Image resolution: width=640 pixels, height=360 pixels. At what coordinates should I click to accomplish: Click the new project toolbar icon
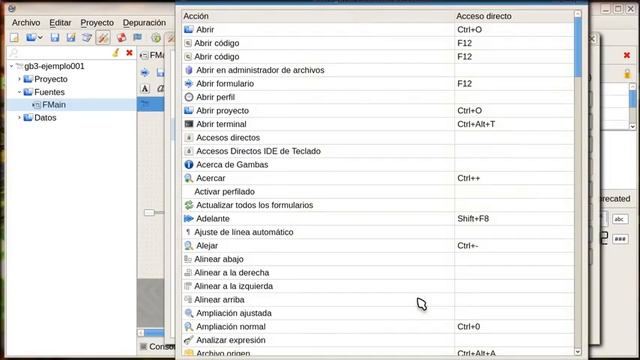tap(14, 38)
